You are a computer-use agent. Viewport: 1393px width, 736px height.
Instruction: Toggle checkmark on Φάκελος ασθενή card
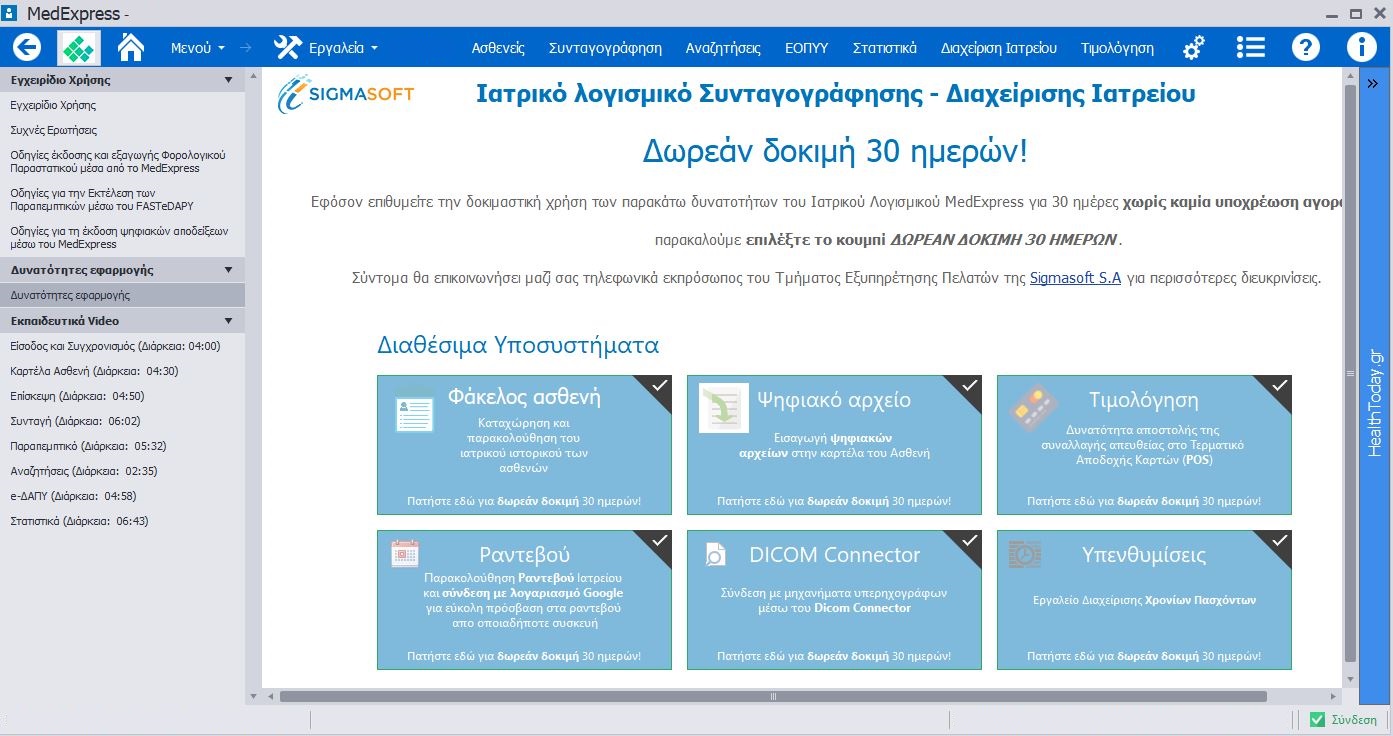[x=659, y=385]
